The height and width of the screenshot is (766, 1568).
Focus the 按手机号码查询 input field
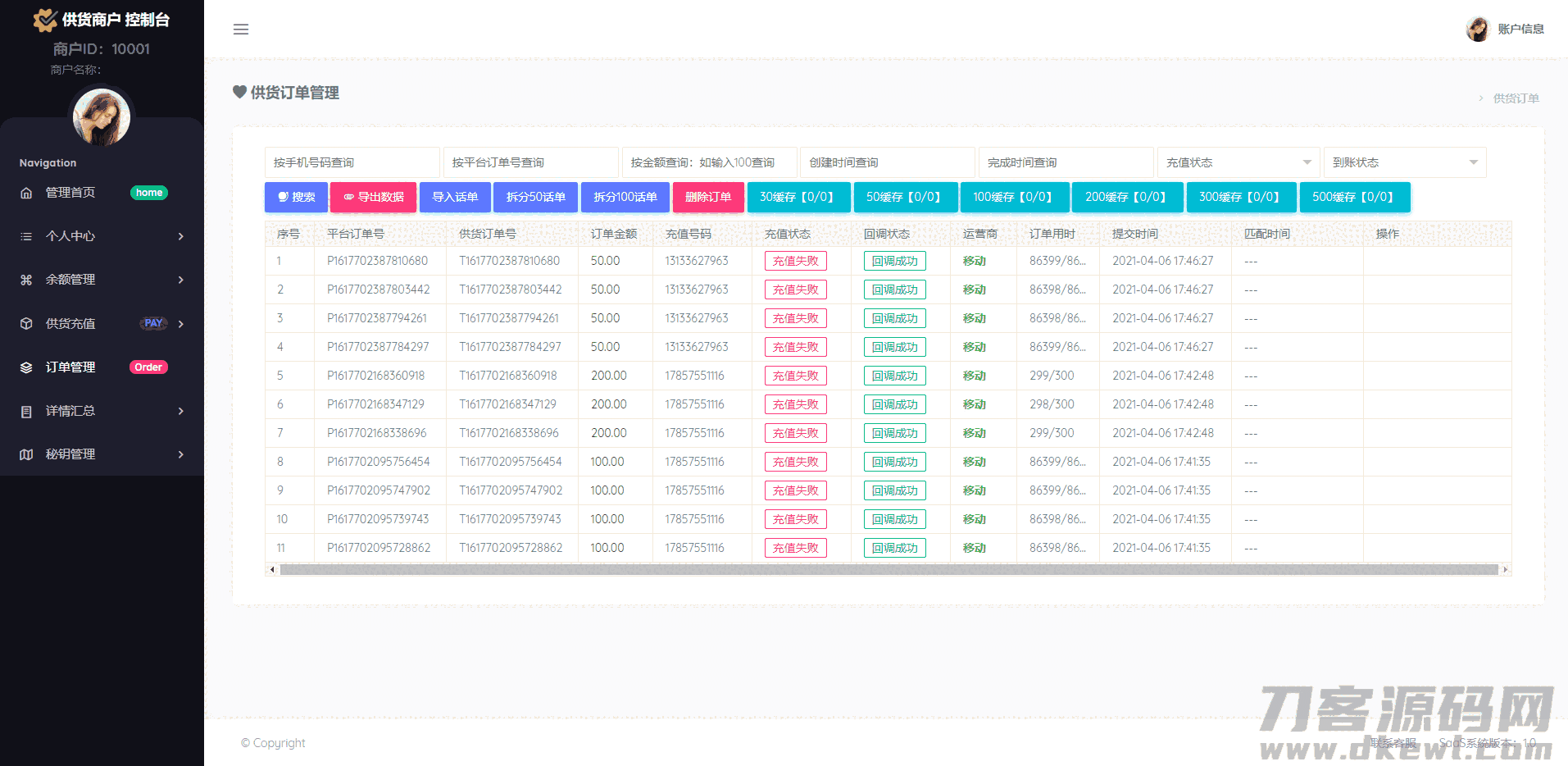tap(352, 162)
